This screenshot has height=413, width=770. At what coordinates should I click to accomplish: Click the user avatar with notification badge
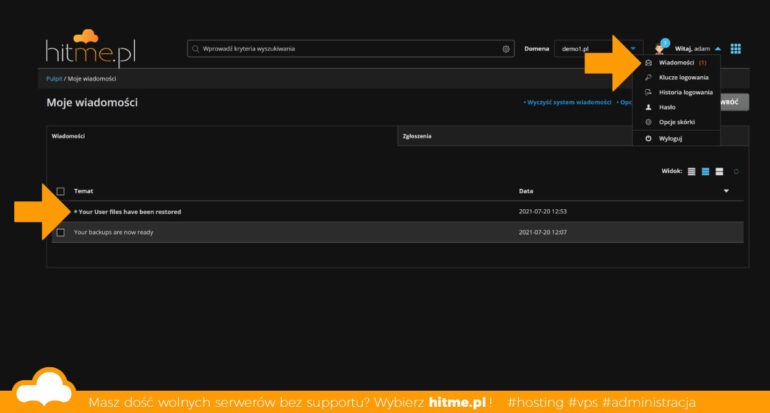point(660,47)
